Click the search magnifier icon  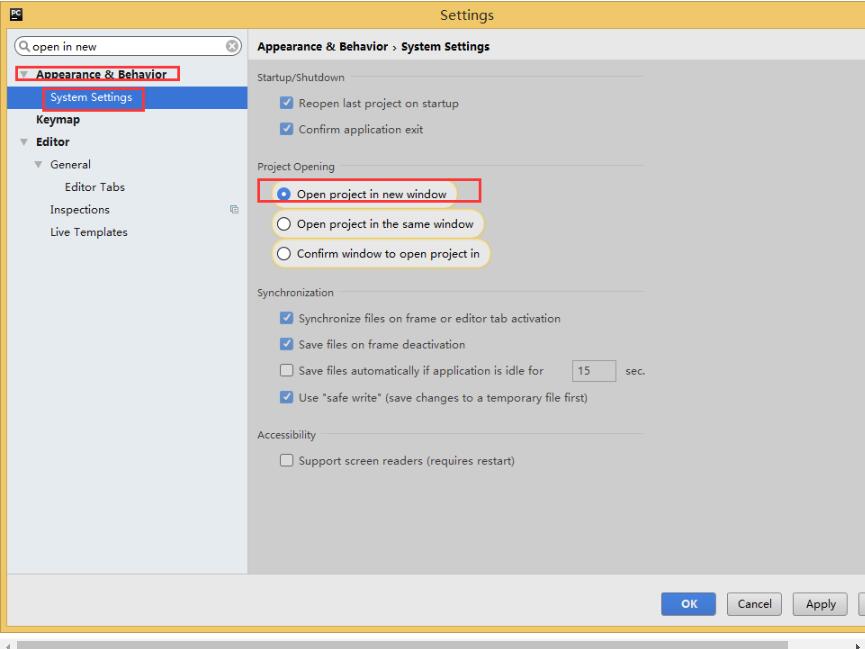click(x=24, y=46)
